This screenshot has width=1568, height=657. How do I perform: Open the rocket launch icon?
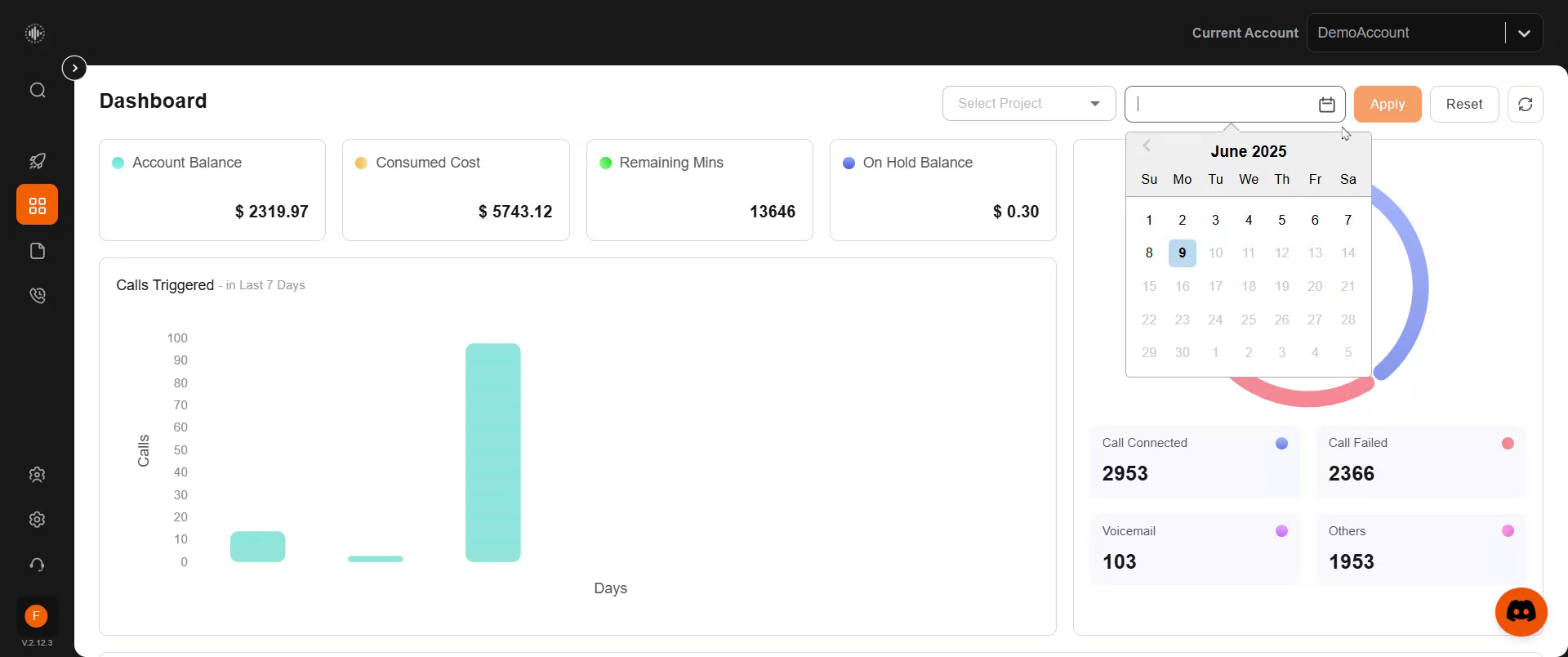pos(38,161)
